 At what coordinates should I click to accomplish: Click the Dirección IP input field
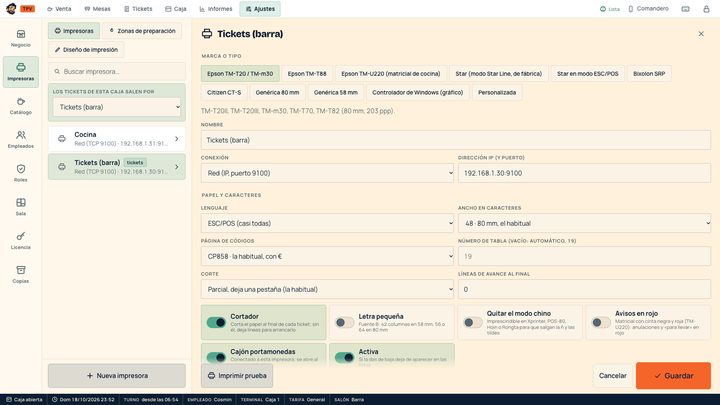coord(584,173)
